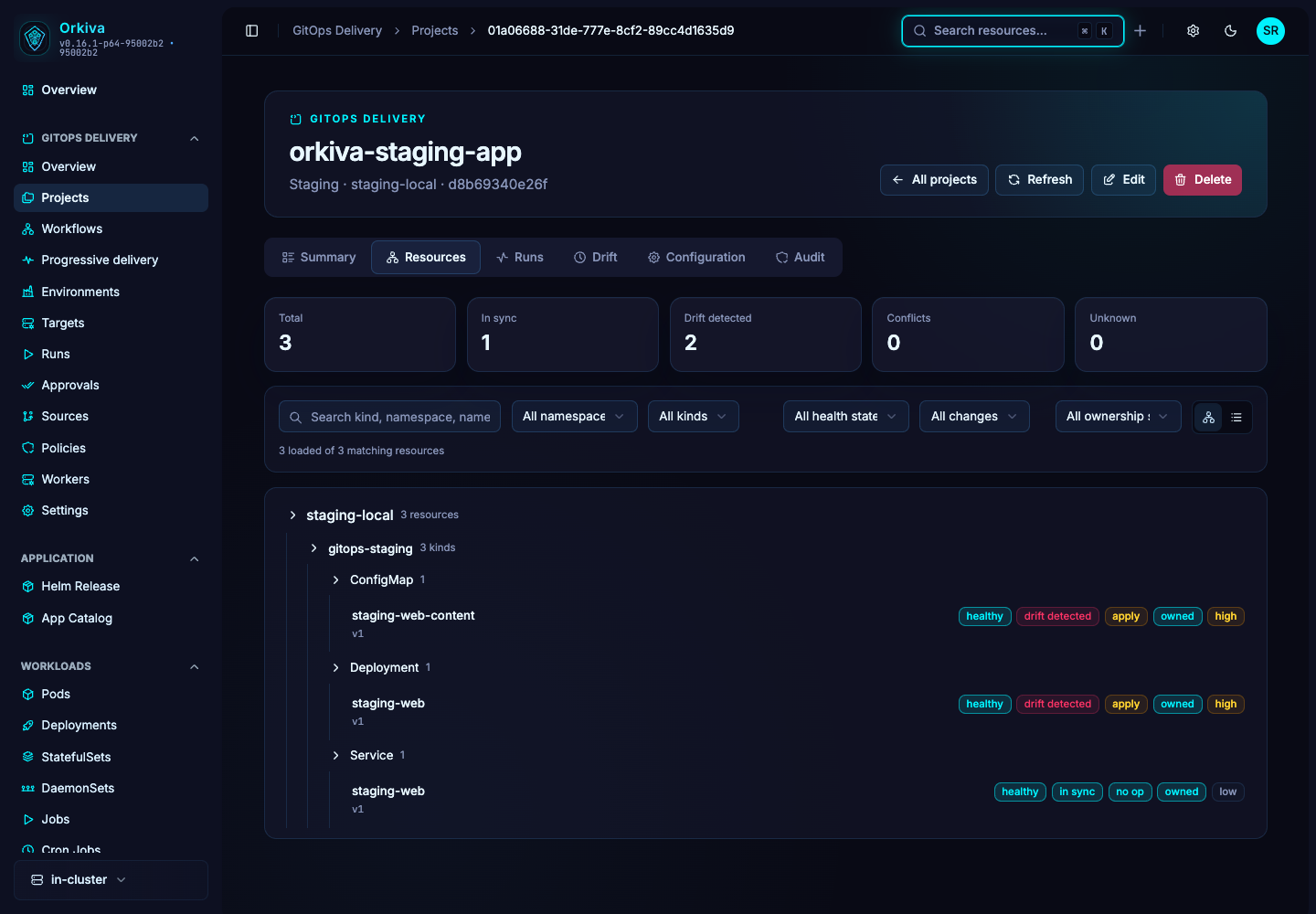This screenshot has height=914, width=1316.
Task: Open Targets in the sidebar
Action: coord(111,324)
